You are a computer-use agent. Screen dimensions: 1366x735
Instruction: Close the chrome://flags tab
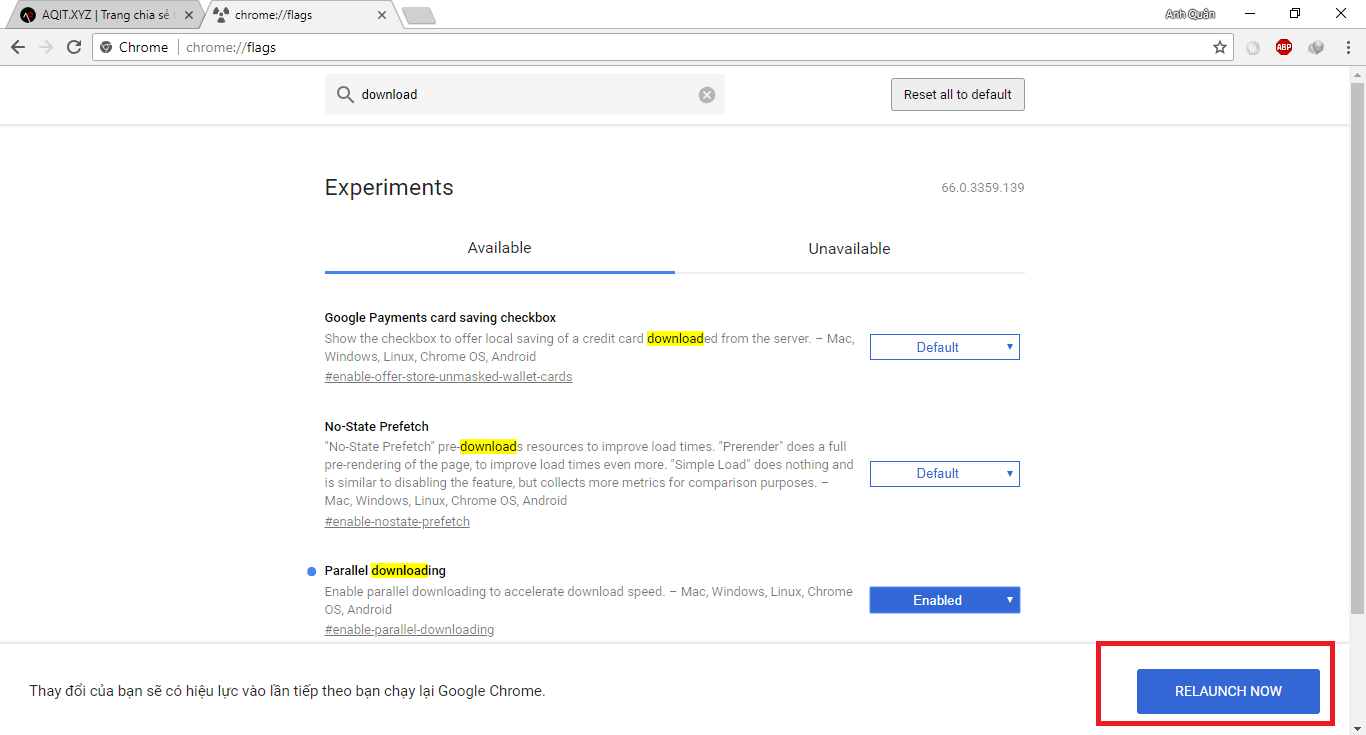click(x=382, y=15)
